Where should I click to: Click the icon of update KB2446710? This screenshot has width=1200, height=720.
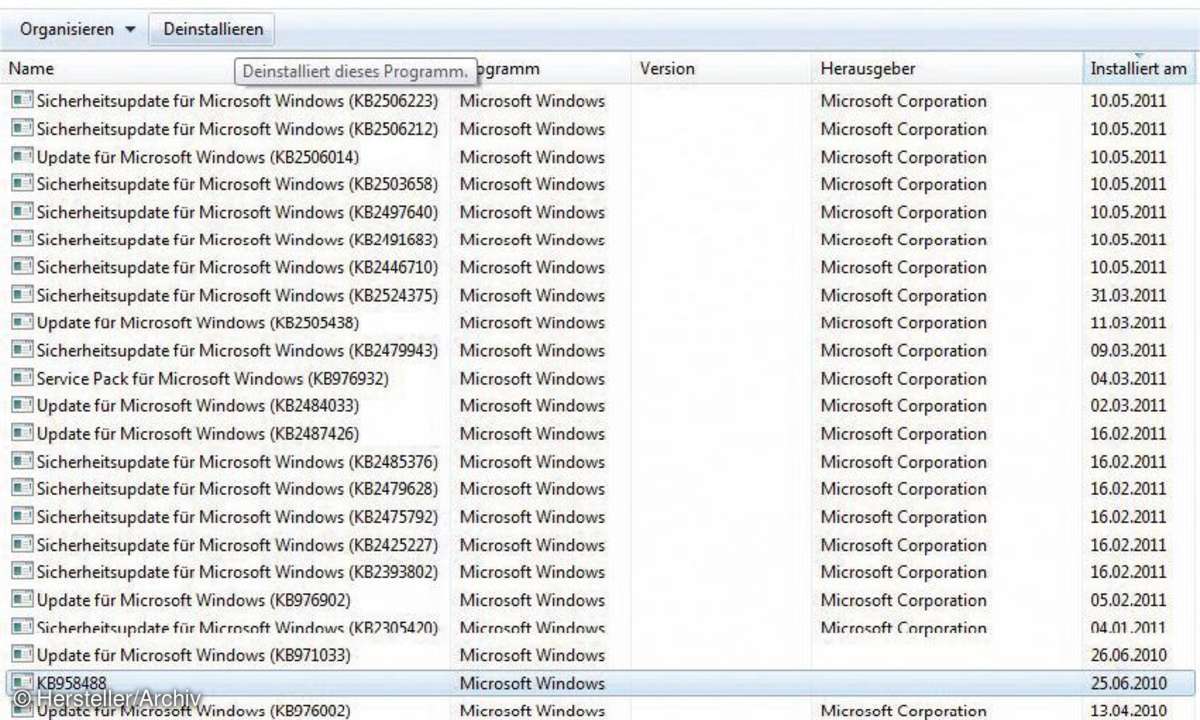point(22,267)
